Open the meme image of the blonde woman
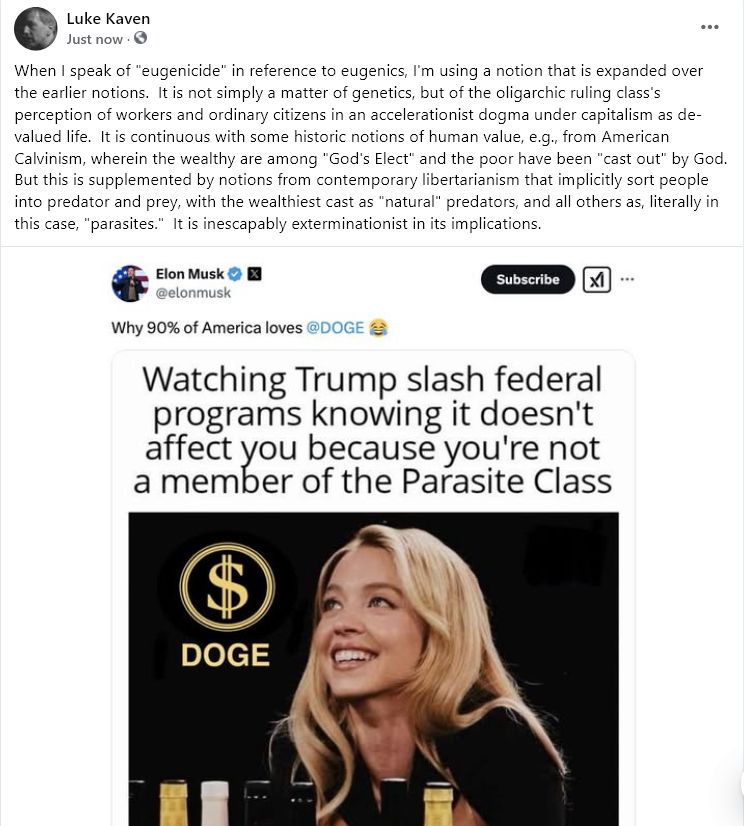Image resolution: width=744 pixels, height=826 pixels. [373, 668]
